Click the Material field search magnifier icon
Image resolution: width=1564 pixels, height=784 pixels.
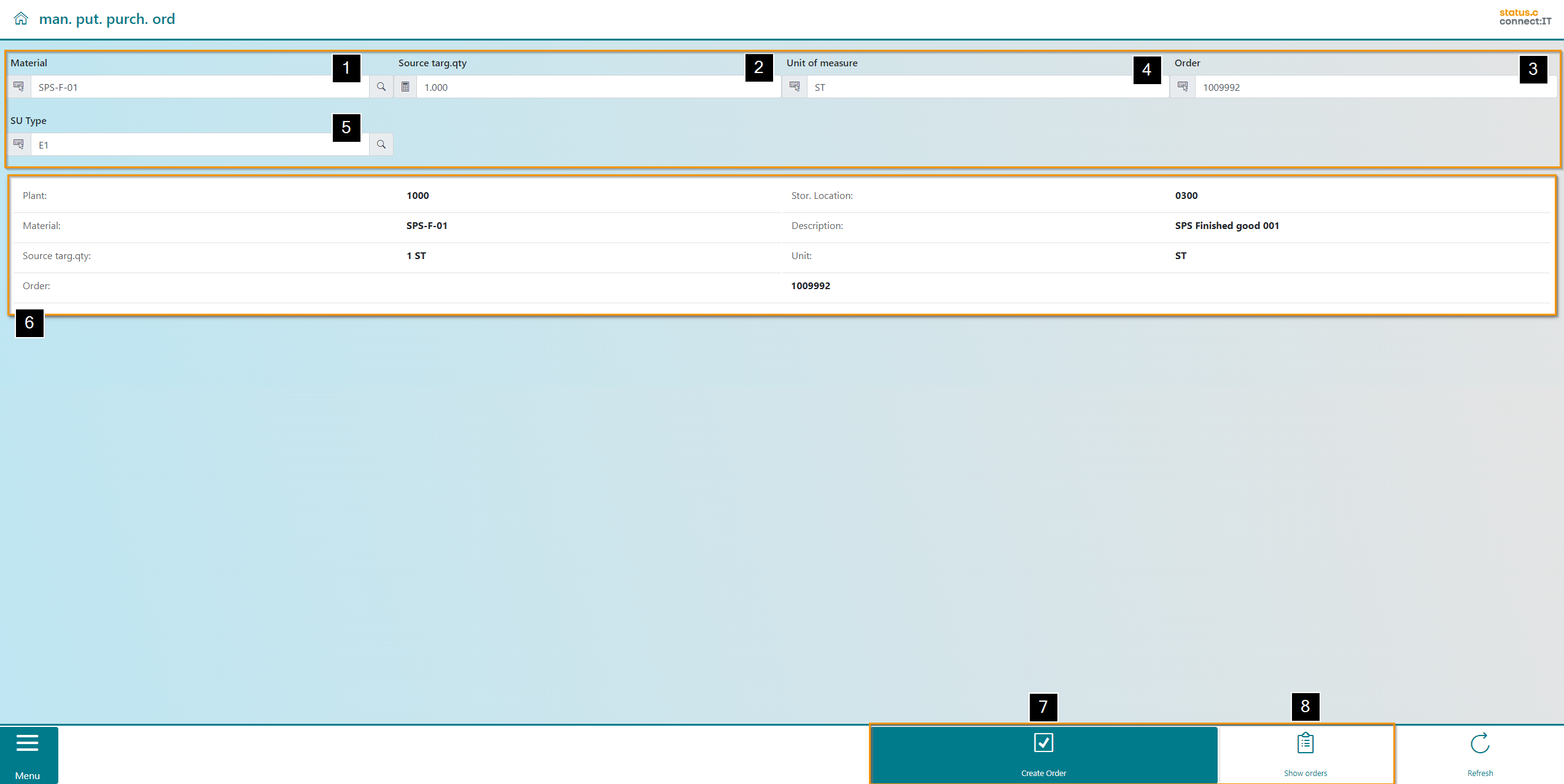(x=381, y=87)
